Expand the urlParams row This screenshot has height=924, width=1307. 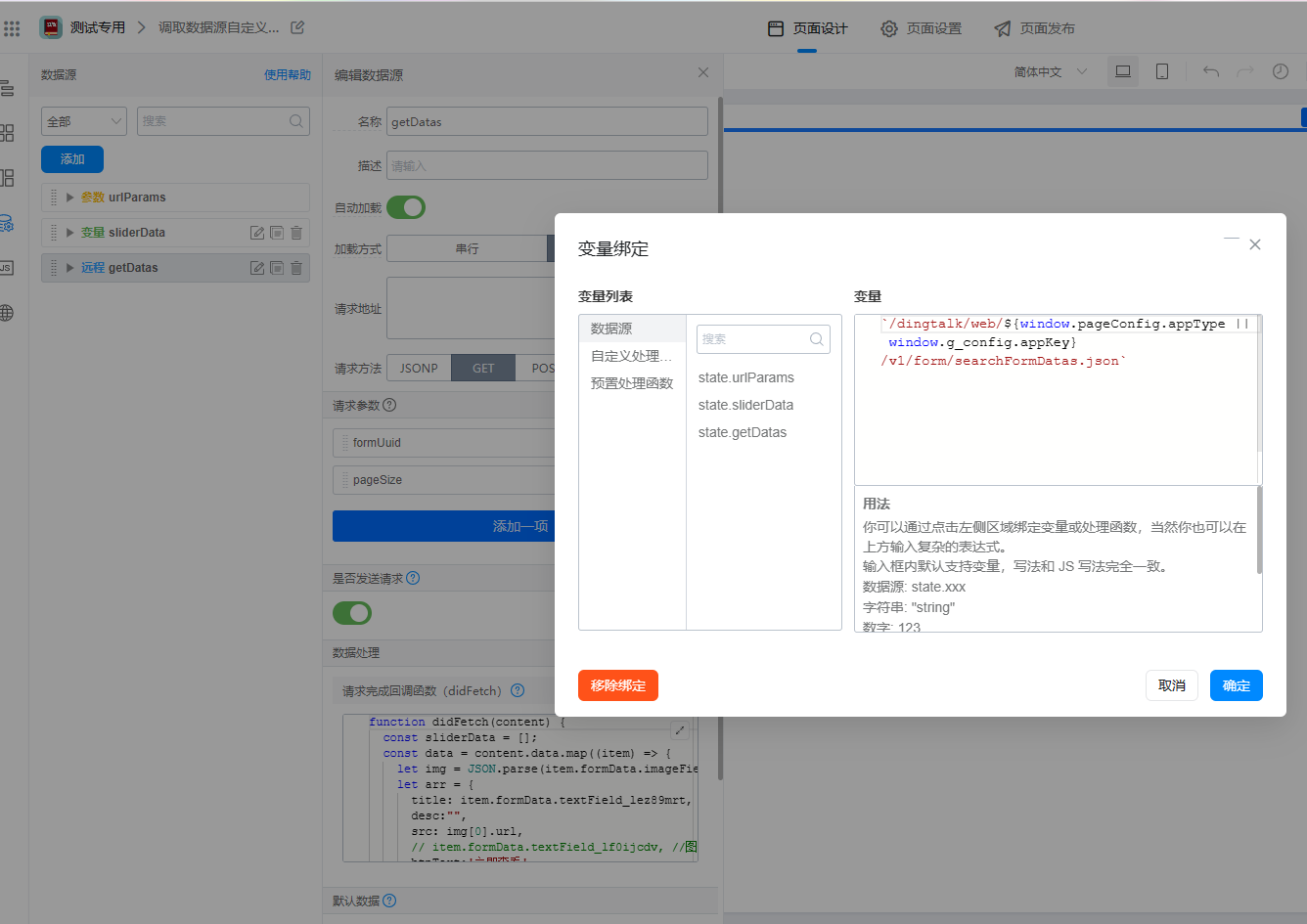[x=69, y=198]
